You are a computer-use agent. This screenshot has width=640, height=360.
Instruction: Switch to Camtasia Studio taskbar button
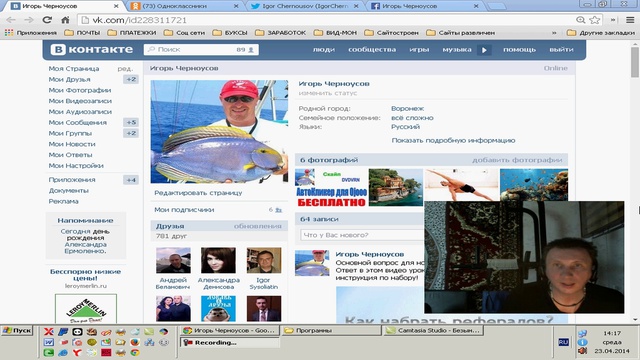click(433, 331)
